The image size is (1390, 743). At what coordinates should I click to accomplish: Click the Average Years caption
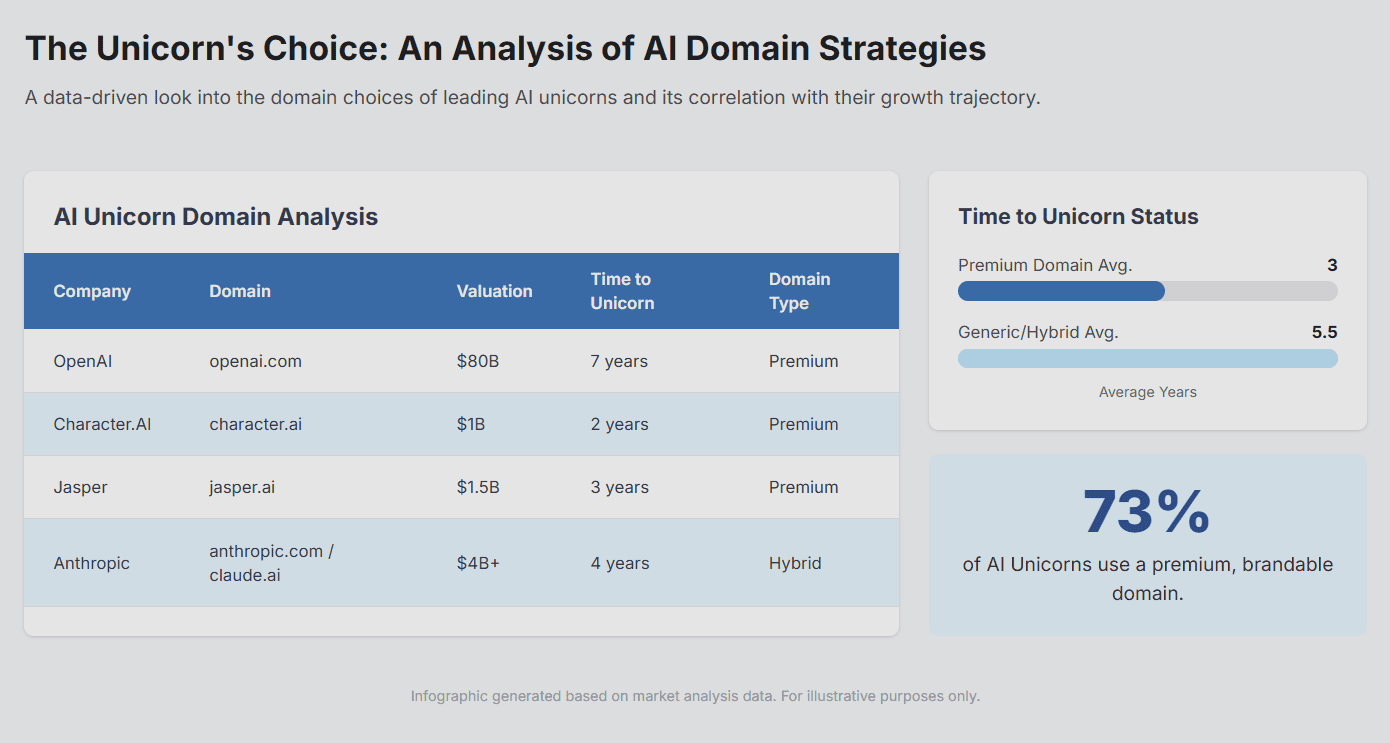tap(1148, 392)
